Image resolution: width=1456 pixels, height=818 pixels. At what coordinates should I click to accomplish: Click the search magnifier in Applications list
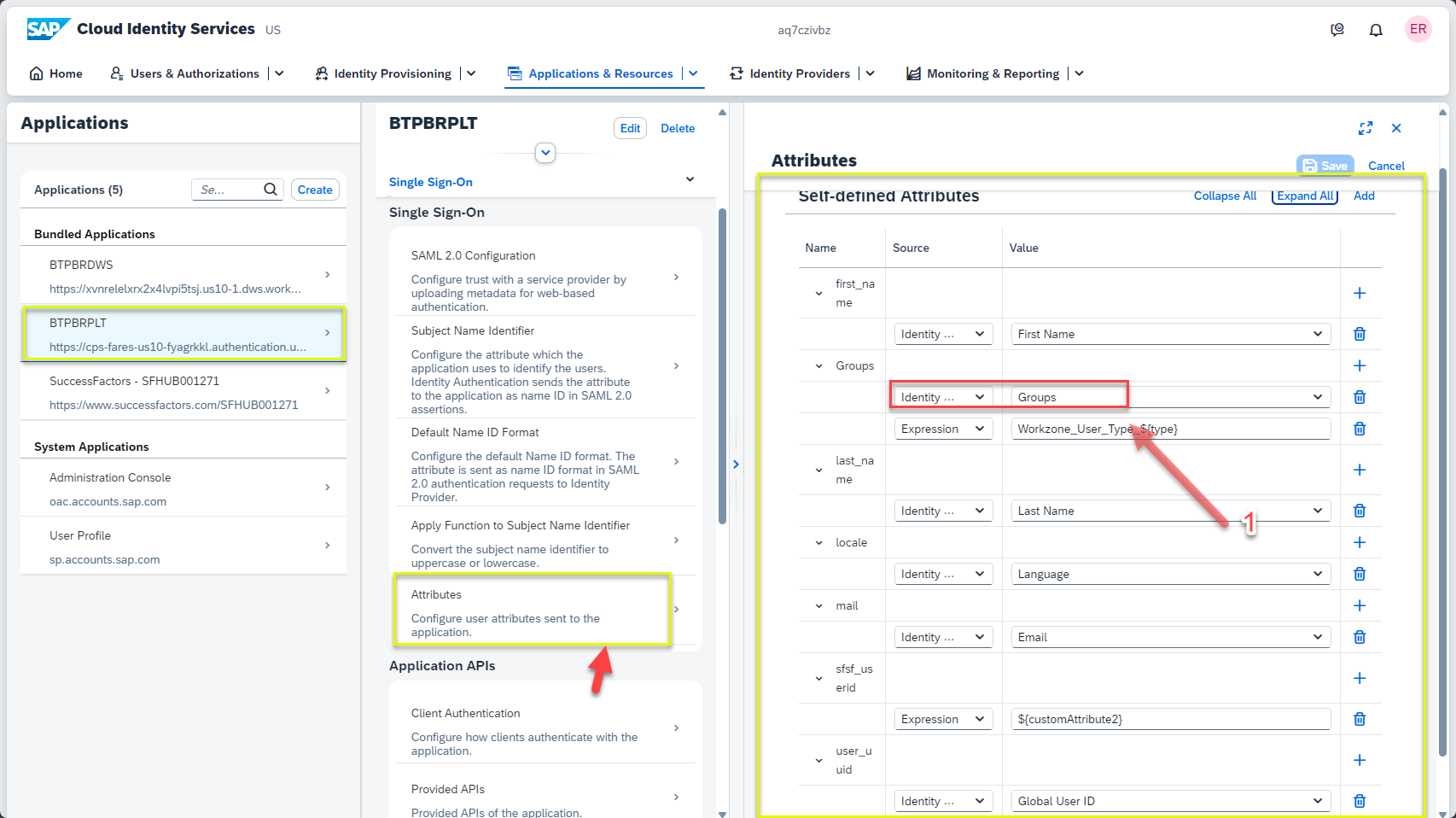point(271,190)
